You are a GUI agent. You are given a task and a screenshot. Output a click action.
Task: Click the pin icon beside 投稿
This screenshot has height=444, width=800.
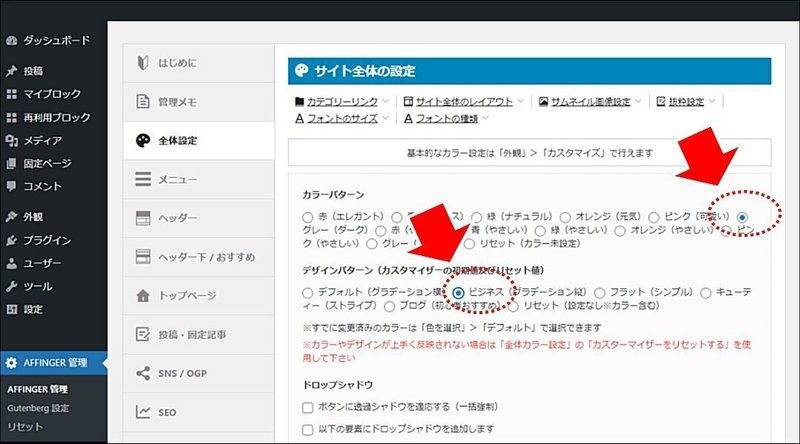[11, 71]
